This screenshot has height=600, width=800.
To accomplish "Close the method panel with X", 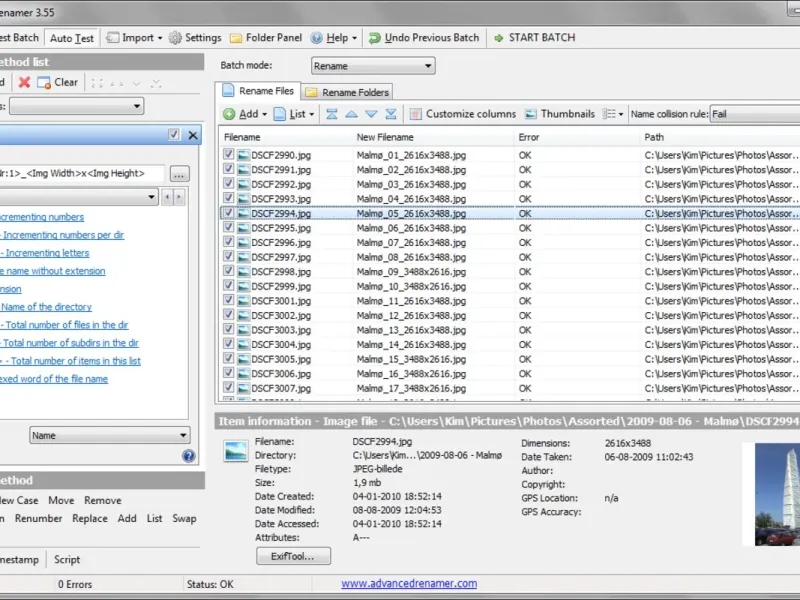I will coord(193,135).
